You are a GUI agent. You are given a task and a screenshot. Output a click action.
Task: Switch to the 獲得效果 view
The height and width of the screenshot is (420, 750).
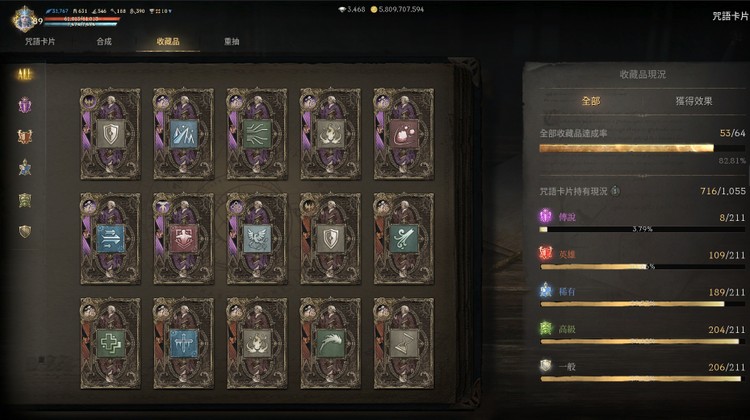(694, 101)
